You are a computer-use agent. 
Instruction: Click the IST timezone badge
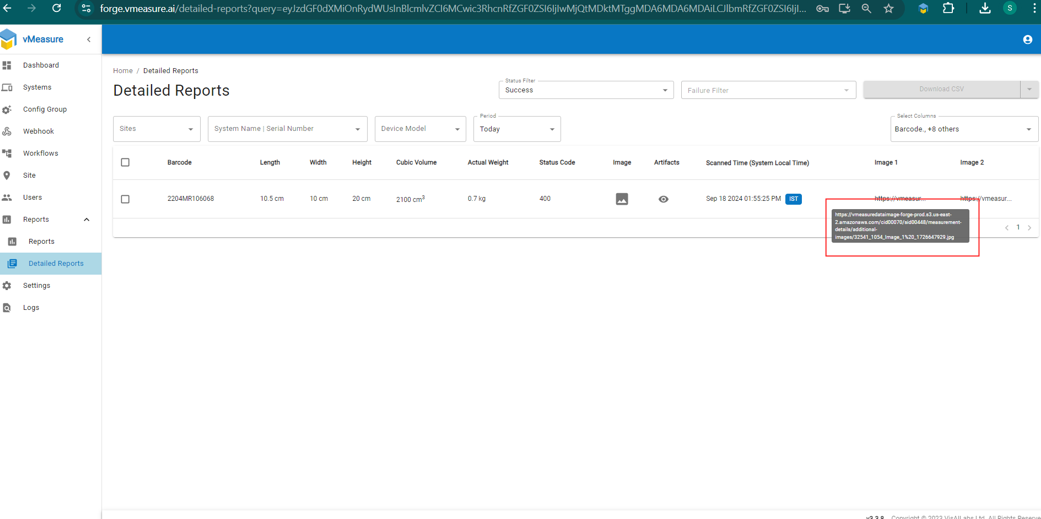793,198
